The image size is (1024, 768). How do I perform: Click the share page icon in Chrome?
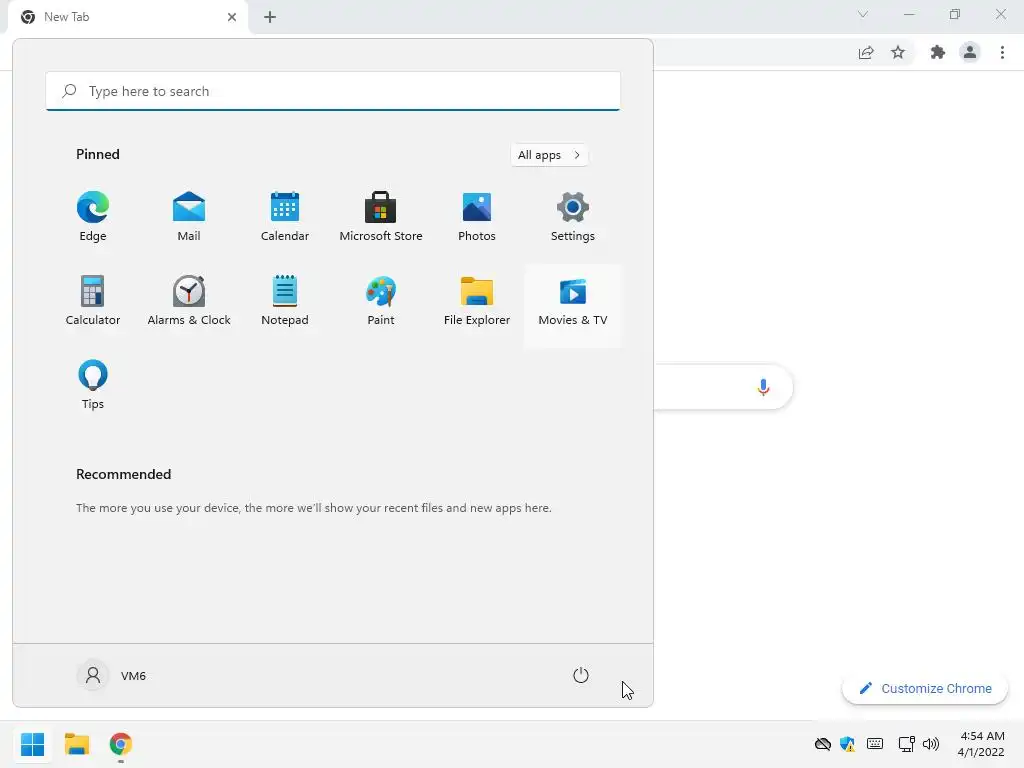tap(866, 52)
